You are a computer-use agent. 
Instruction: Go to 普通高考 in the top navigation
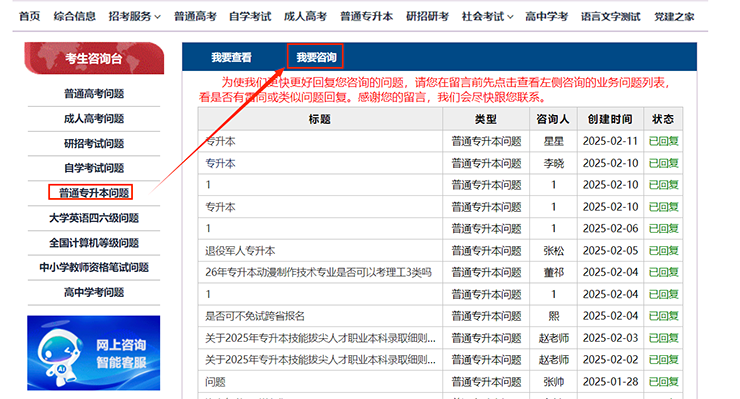point(195,17)
